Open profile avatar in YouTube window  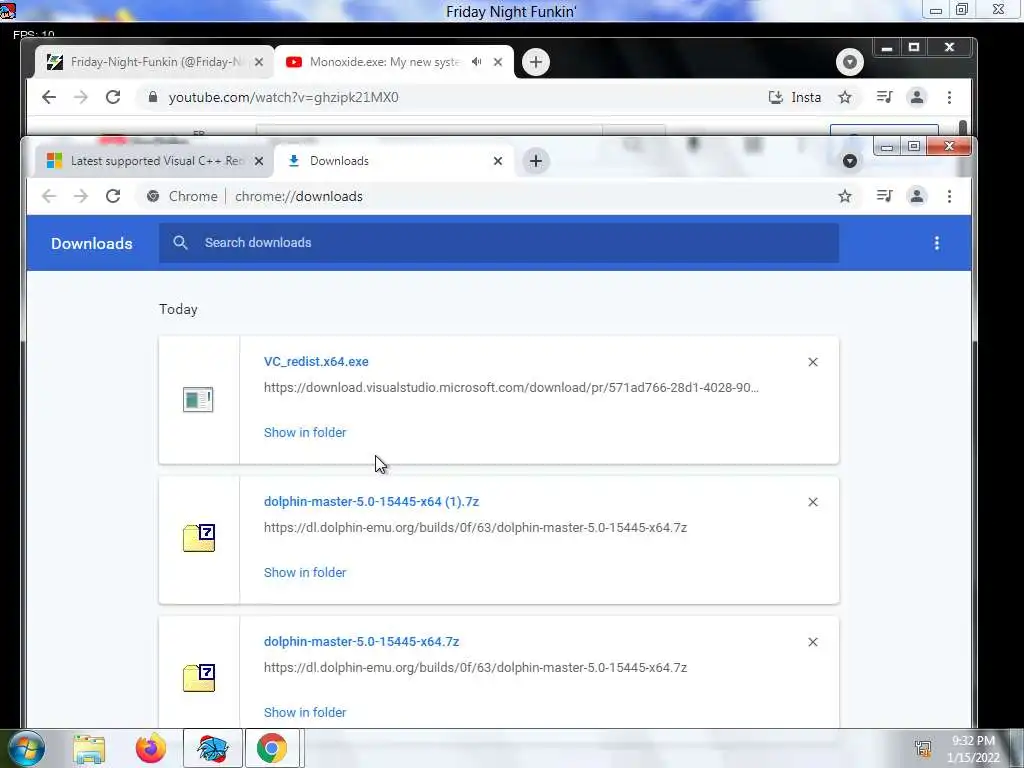[917, 97]
